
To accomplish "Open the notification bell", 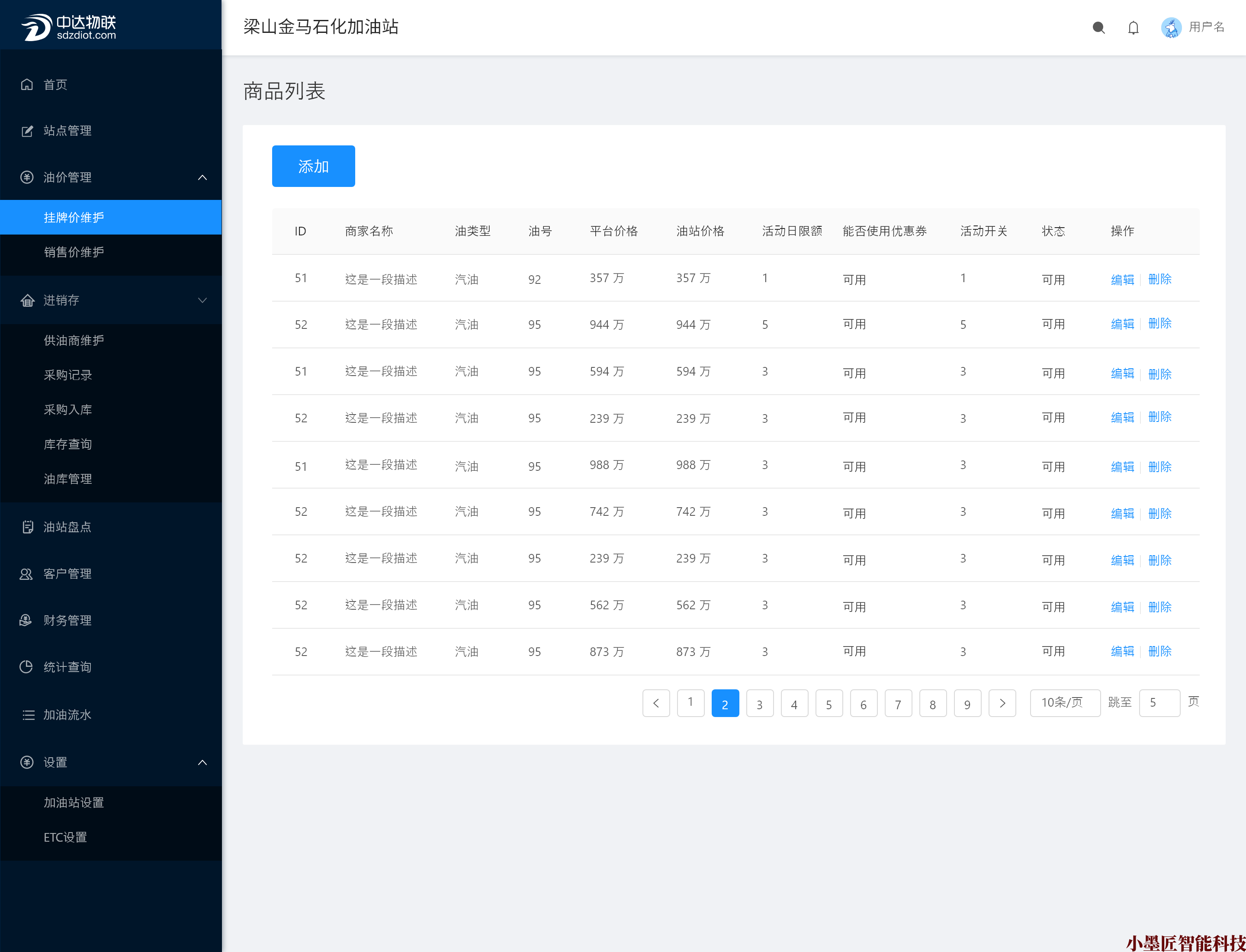I will [x=1133, y=27].
